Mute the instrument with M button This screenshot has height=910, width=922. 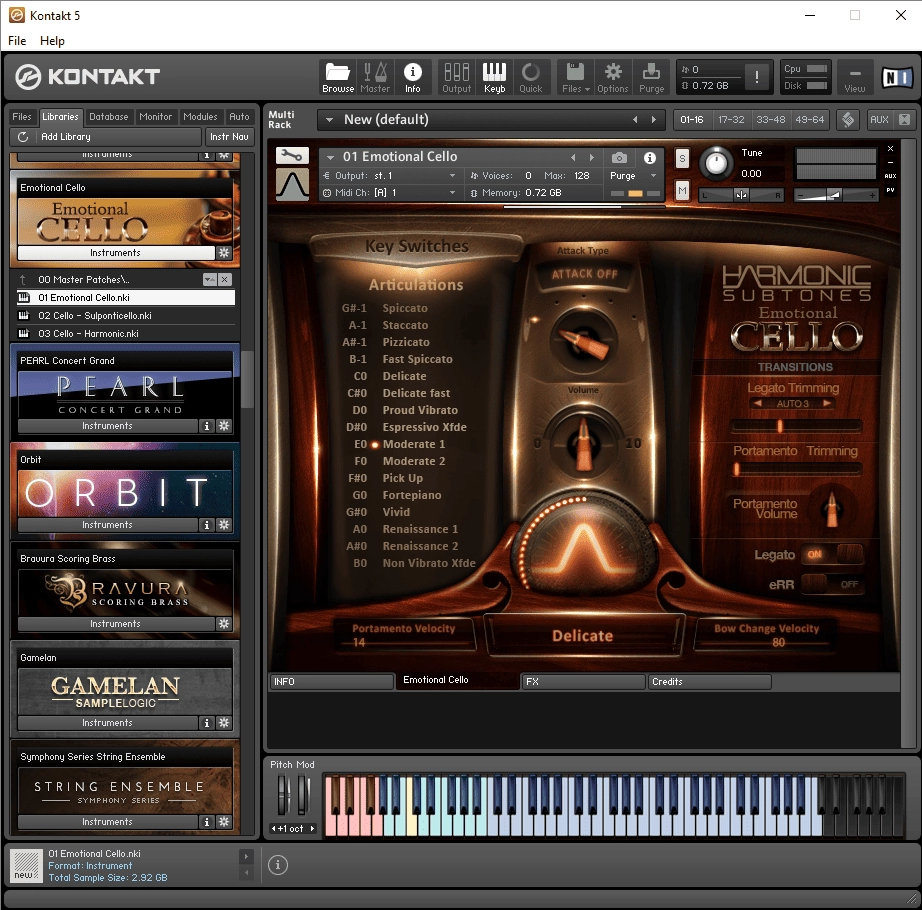click(x=682, y=190)
